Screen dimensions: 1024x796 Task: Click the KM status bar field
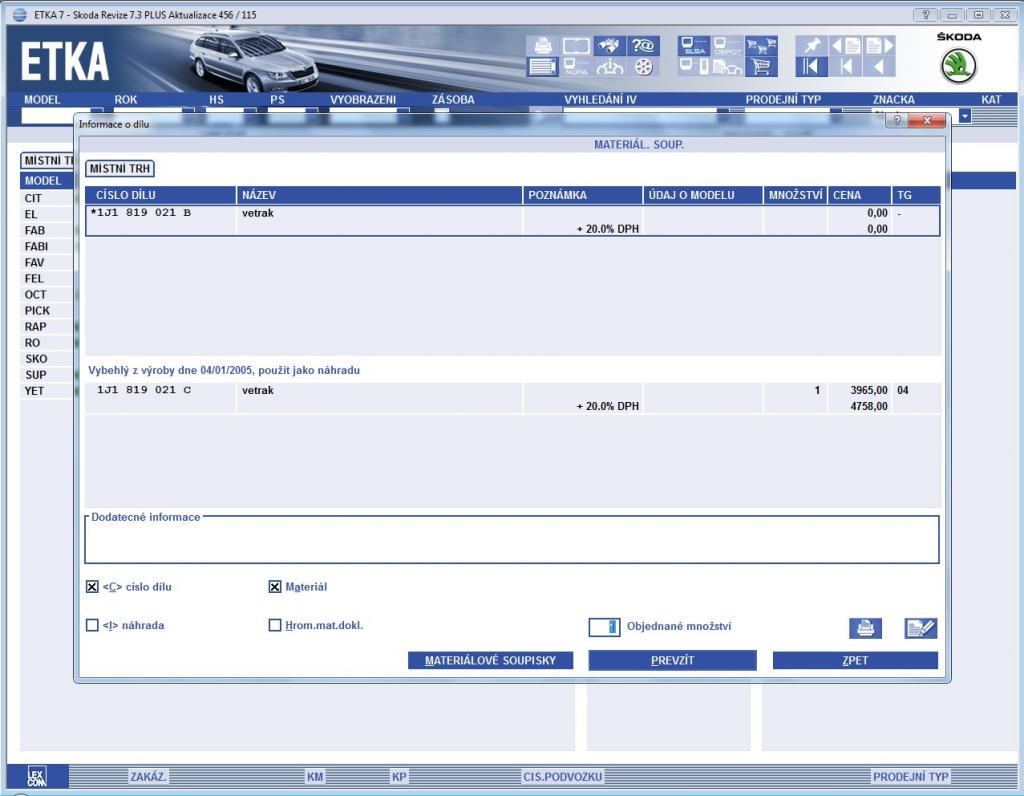[315, 776]
